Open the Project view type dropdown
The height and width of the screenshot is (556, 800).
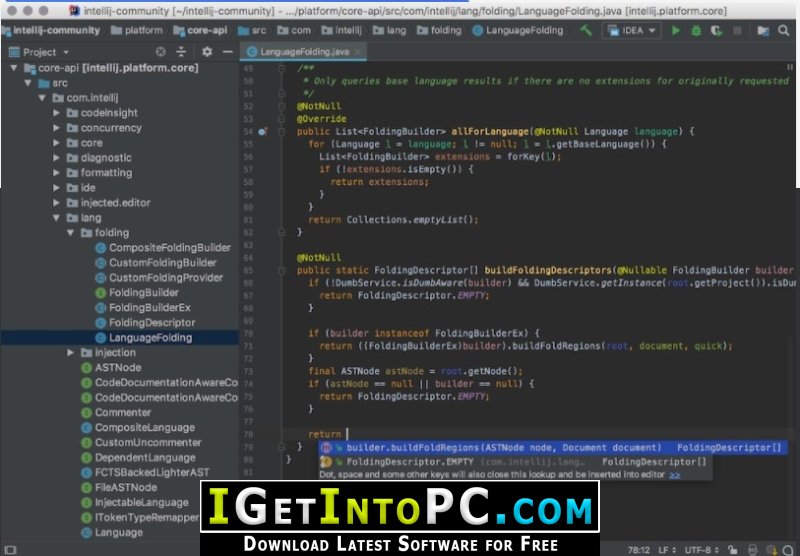(45, 52)
